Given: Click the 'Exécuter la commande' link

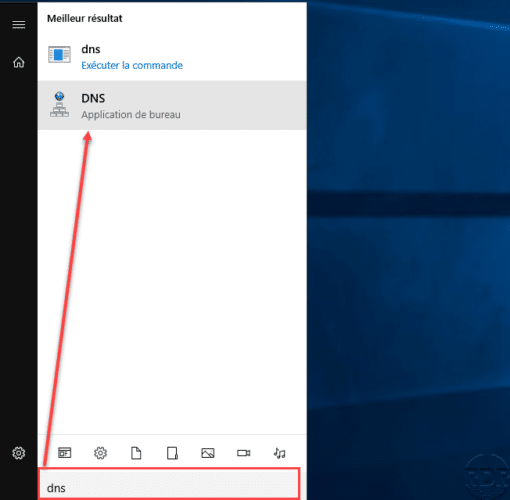Looking at the screenshot, I should [132, 65].
